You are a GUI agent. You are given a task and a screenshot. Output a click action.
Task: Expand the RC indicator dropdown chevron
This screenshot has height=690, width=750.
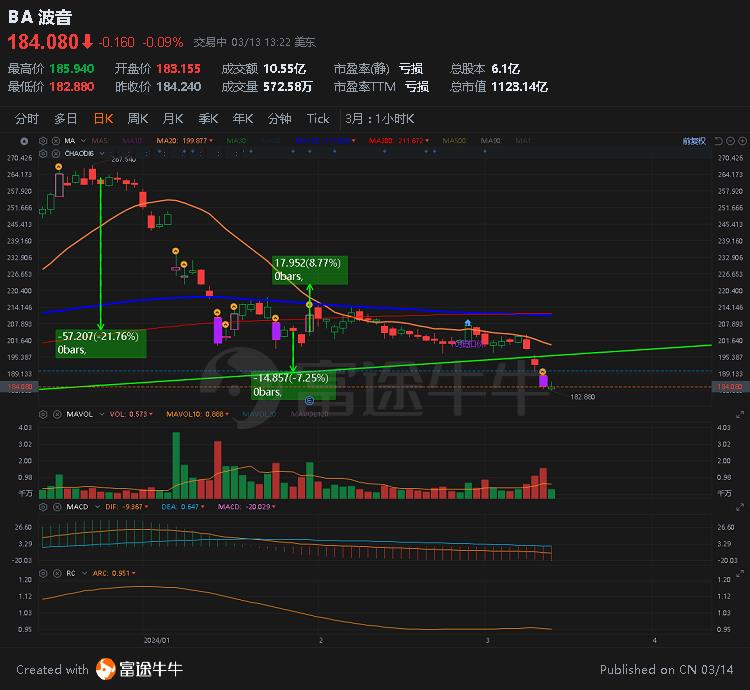click(x=84, y=573)
